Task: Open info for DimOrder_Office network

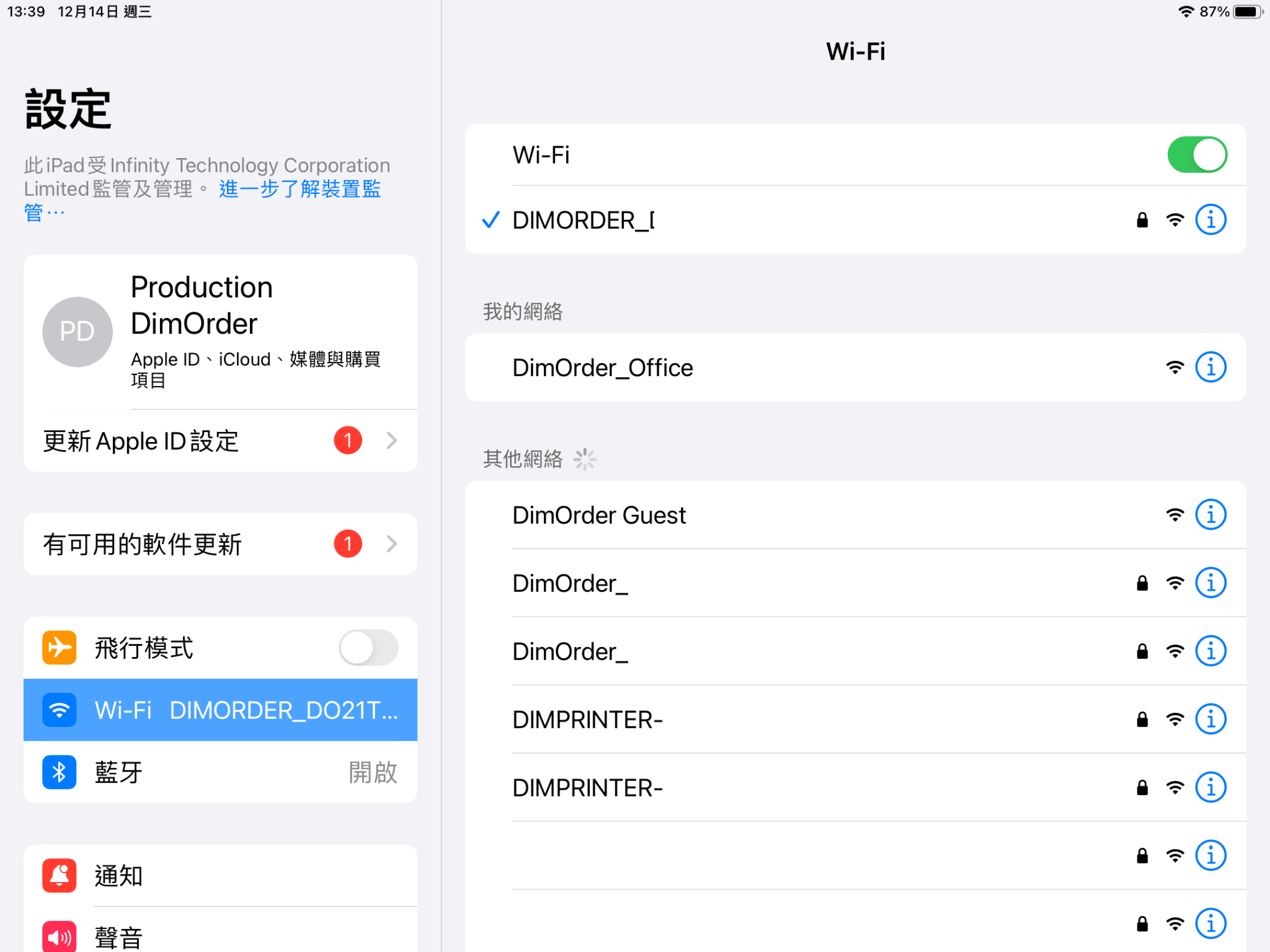Action: pos(1210,368)
